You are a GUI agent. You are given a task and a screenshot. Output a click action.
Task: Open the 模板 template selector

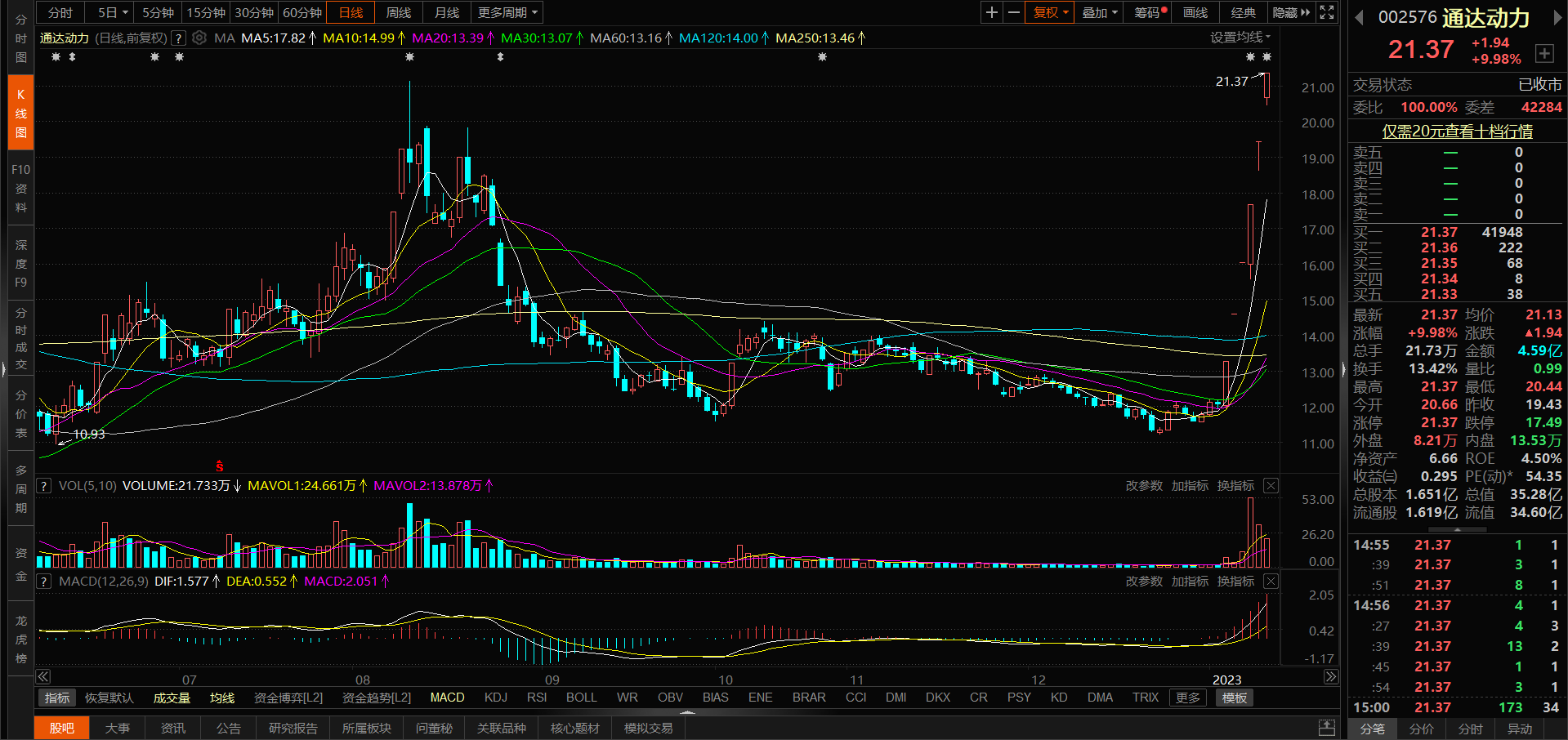pyautogui.click(x=1235, y=698)
